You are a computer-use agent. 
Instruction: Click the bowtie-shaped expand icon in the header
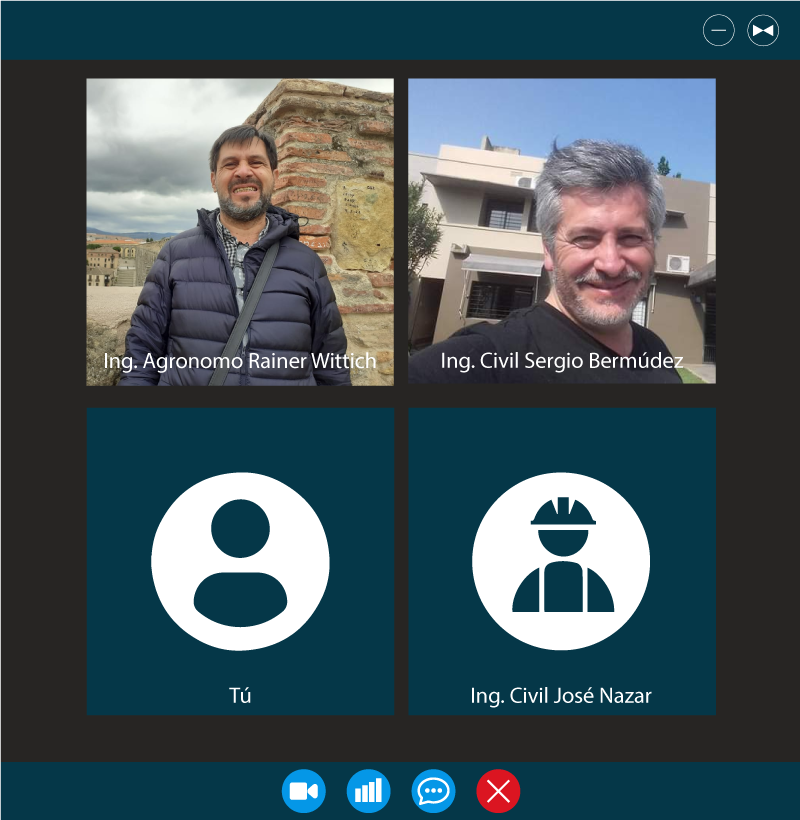(x=763, y=30)
